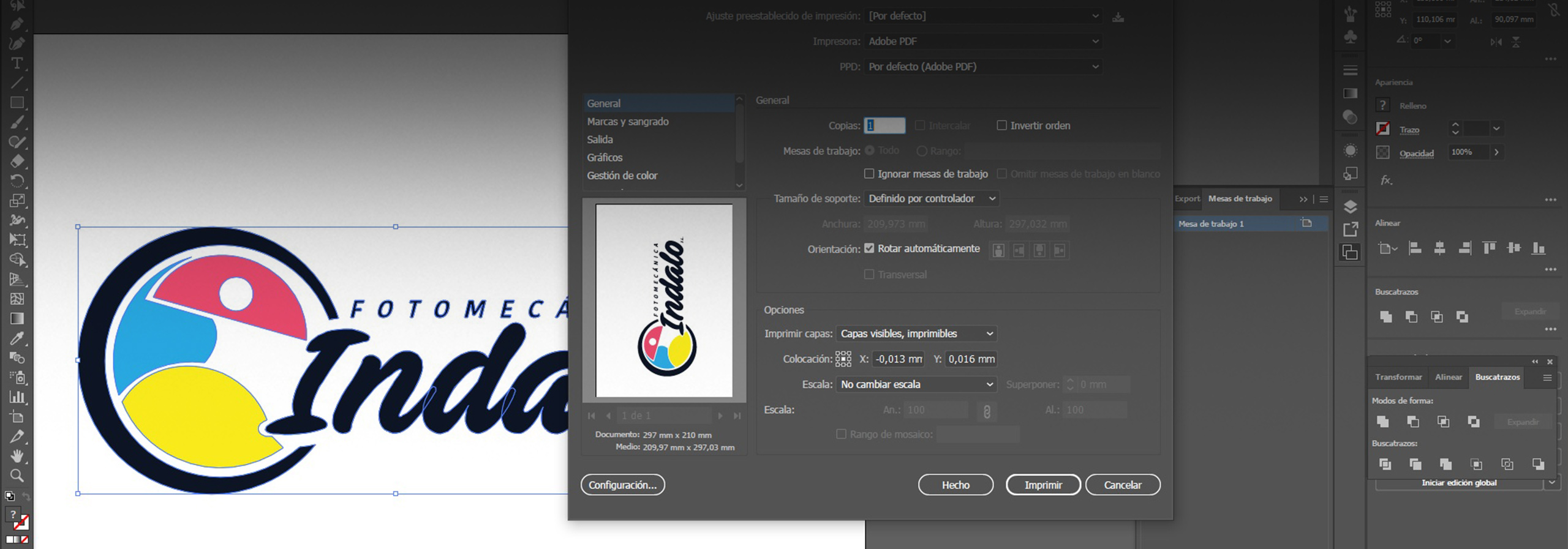Screen dimensions: 1568x549
Task: Choose the Zoom tool
Action: pyautogui.click(x=17, y=476)
